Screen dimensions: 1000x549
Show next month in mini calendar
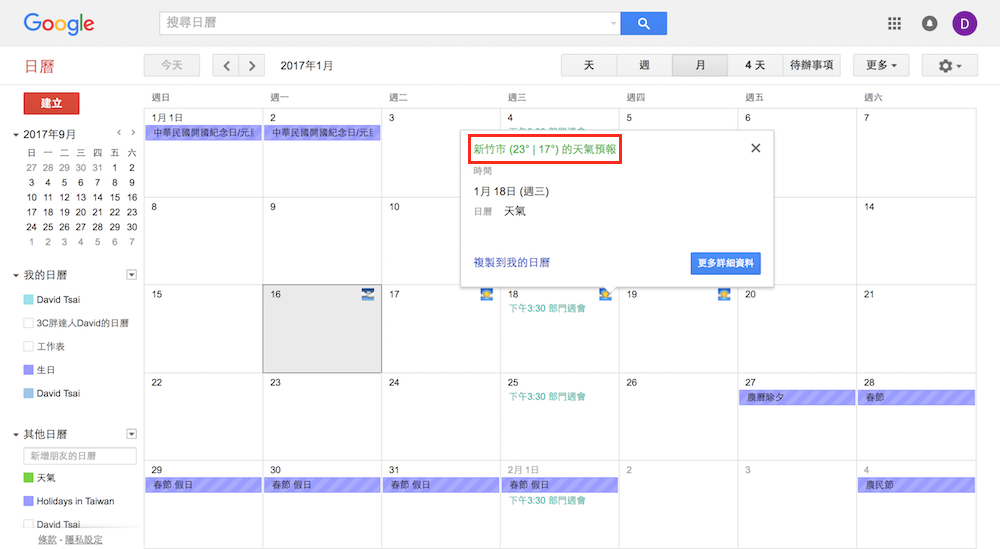pyautogui.click(x=133, y=133)
